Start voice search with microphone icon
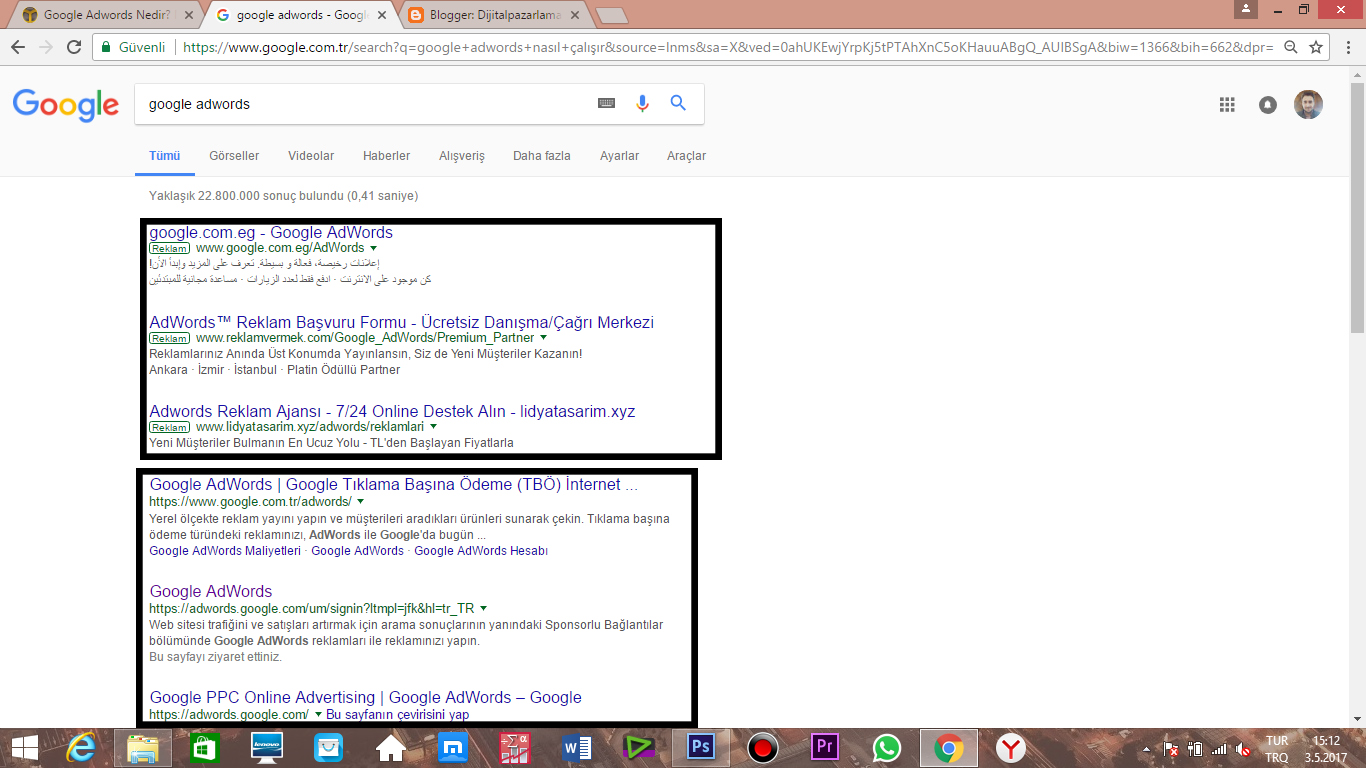Viewport: 1366px width, 768px height. click(x=642, y=103)
